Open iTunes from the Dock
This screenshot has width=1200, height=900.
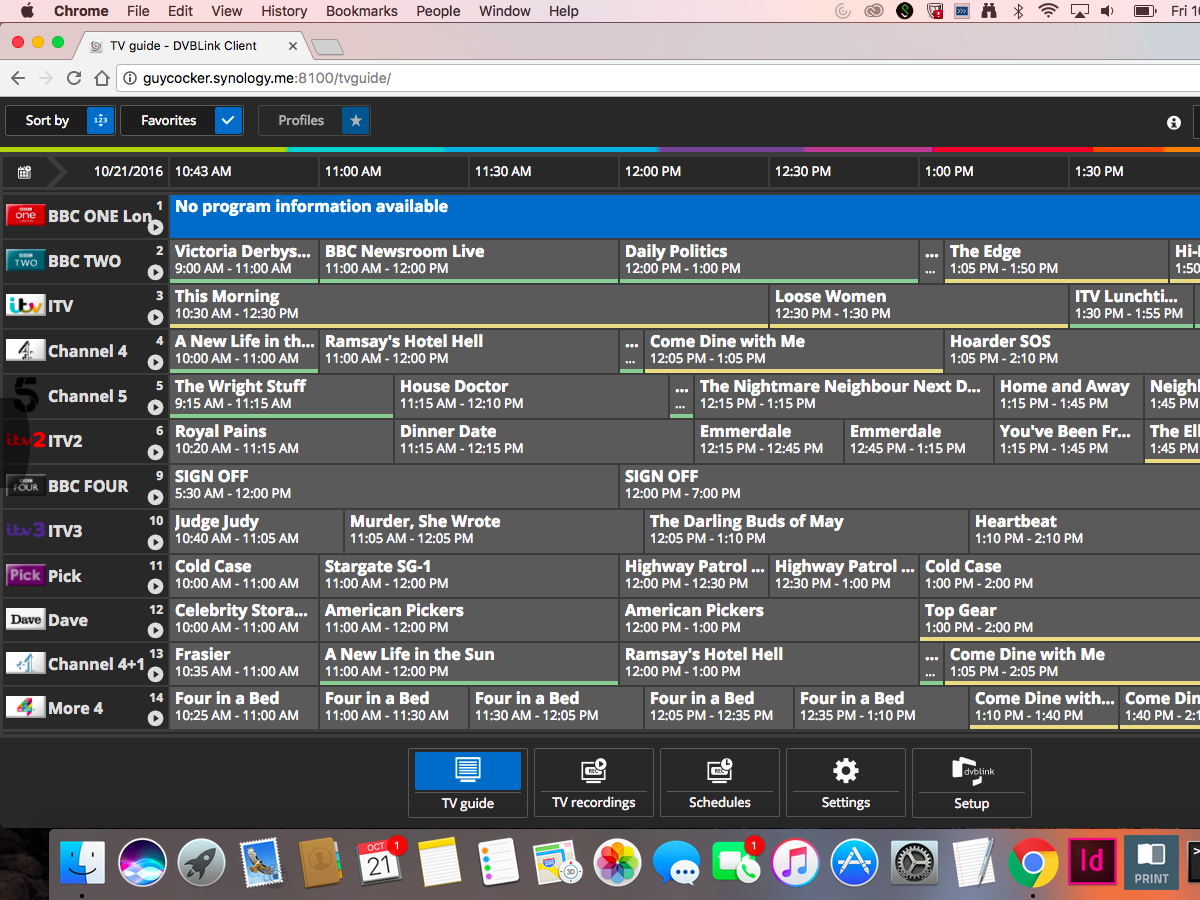tap(795, 861)
